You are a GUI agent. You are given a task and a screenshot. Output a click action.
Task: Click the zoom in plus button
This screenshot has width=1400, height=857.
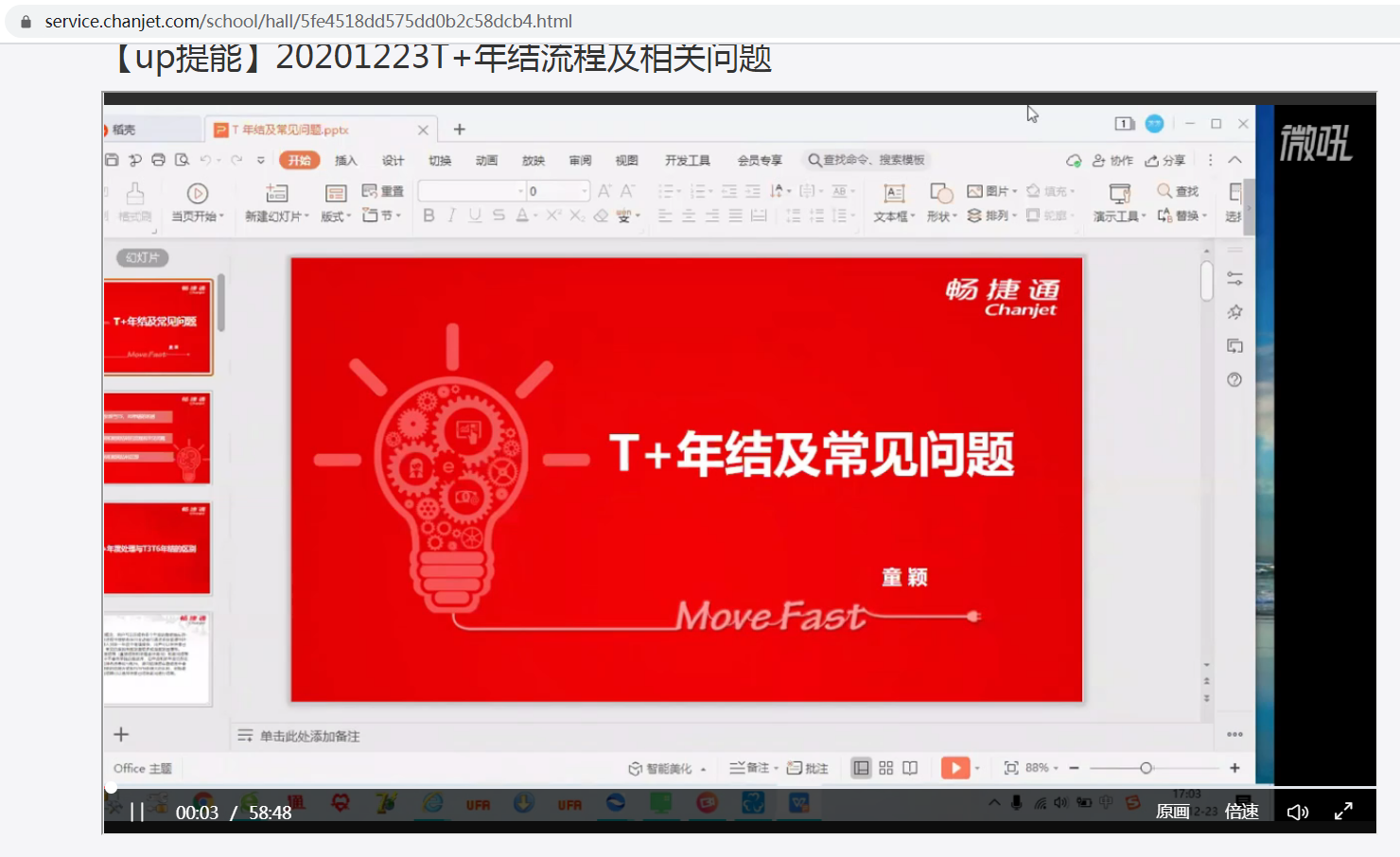[1234, 768]
